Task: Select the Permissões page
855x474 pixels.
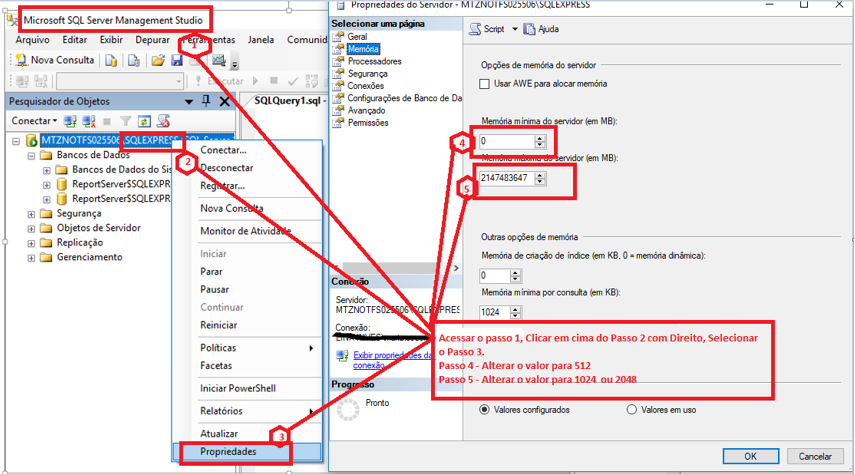Action: [368, 123]
